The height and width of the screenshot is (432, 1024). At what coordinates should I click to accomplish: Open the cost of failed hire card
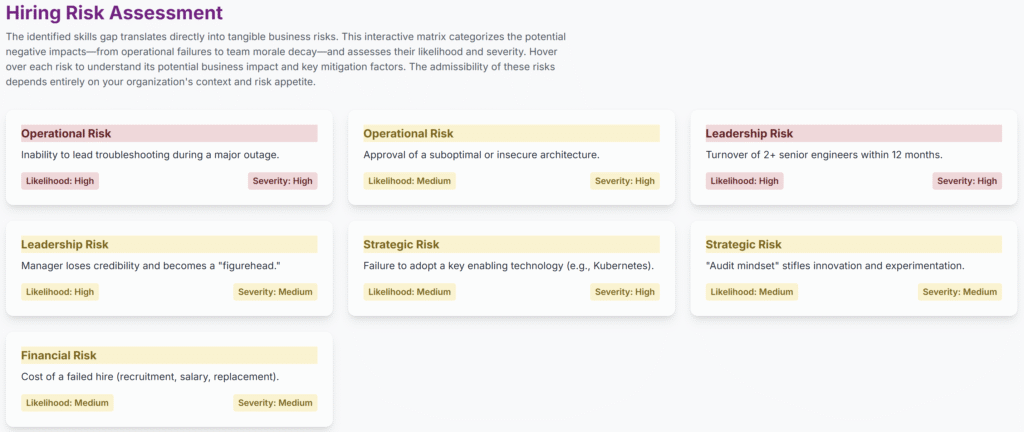click(169, 379)
